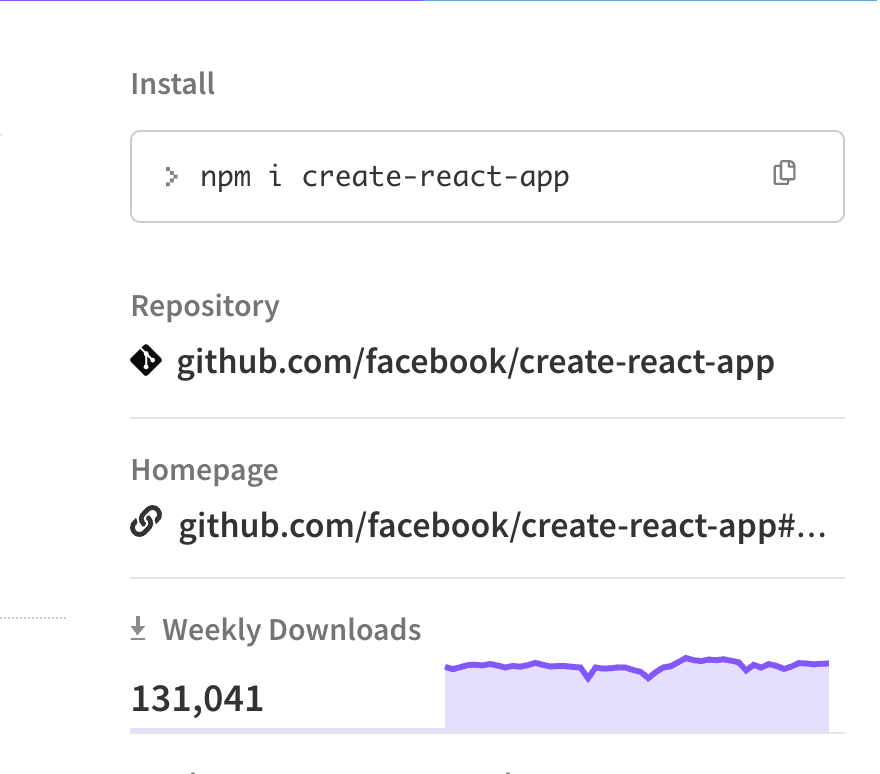Screen dimensions: 880x774
Task: Click the "Homepage" section heading
Action: click(204, 469)
